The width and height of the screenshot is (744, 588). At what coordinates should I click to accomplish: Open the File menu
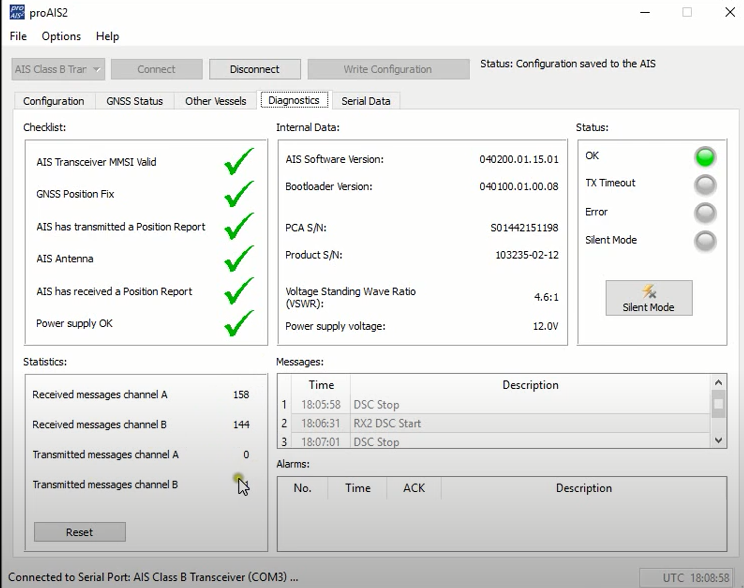(x=19, y=36)
